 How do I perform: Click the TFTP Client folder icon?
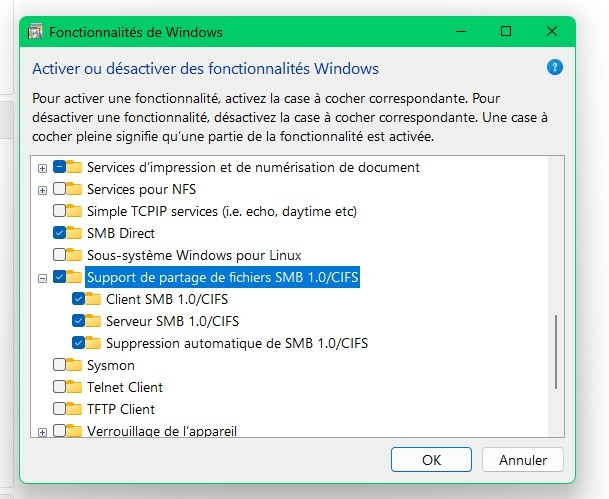click(75, 409)
